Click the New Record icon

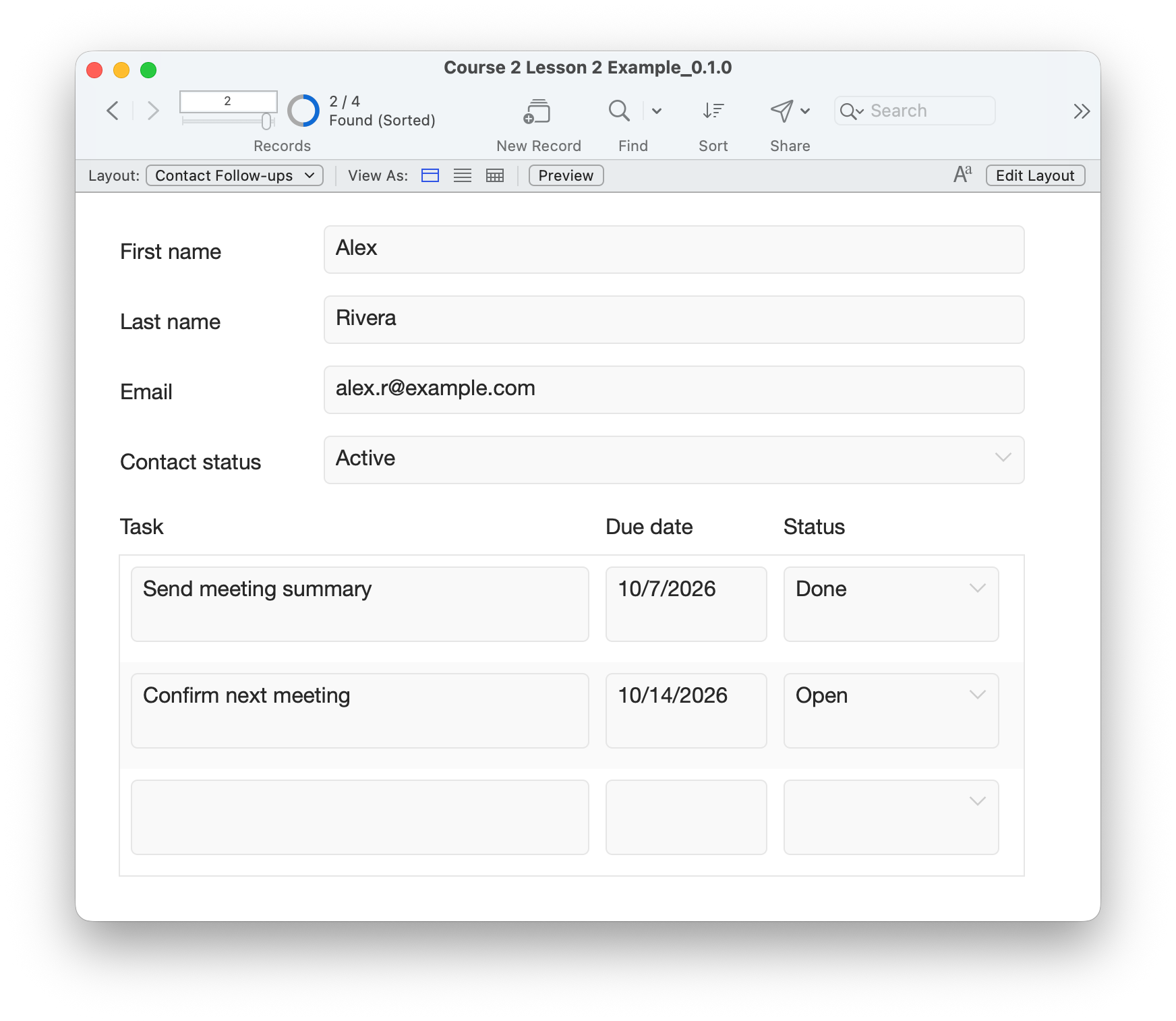(x=537, y=111)
